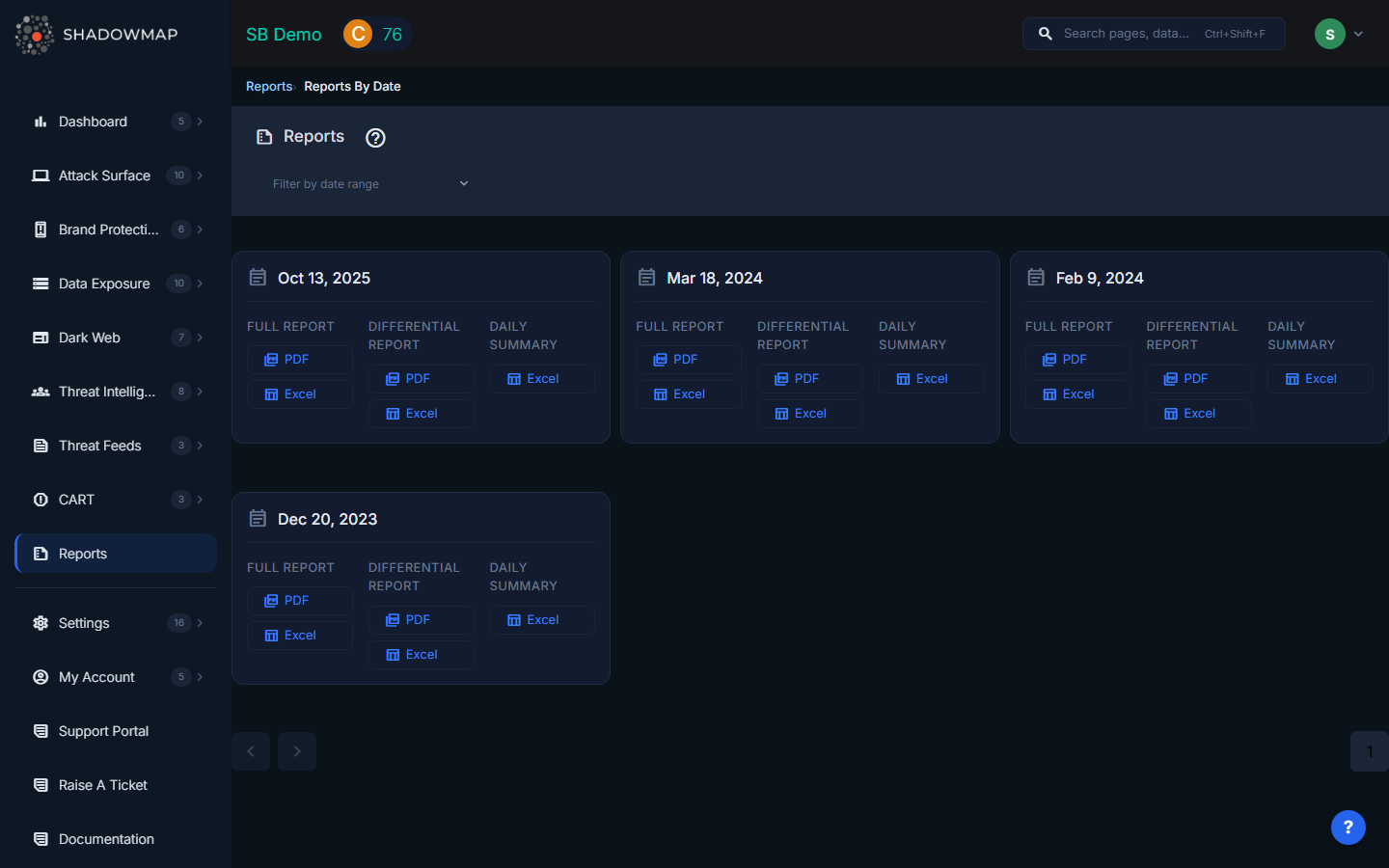Screen dimensions: 1389x868
Task: Click the green user avatar
Action: coord(1329,34)
